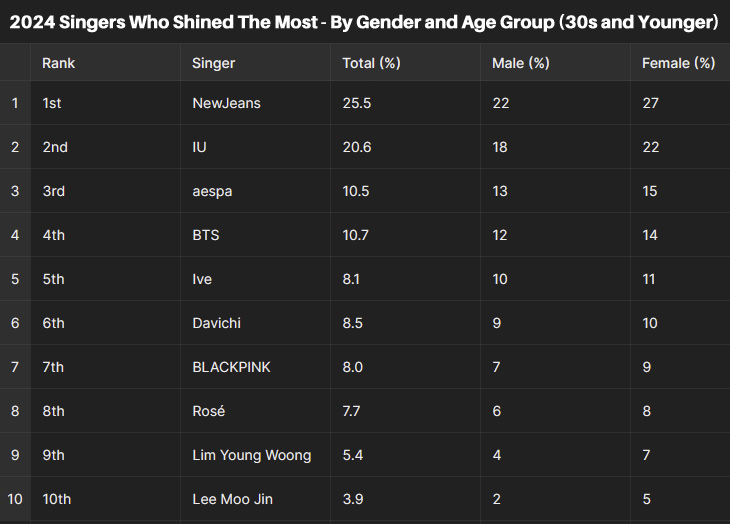Click male value 6 in Rosé row
Image resolution: width=730 pixels, height=524 pixels.
497,411
